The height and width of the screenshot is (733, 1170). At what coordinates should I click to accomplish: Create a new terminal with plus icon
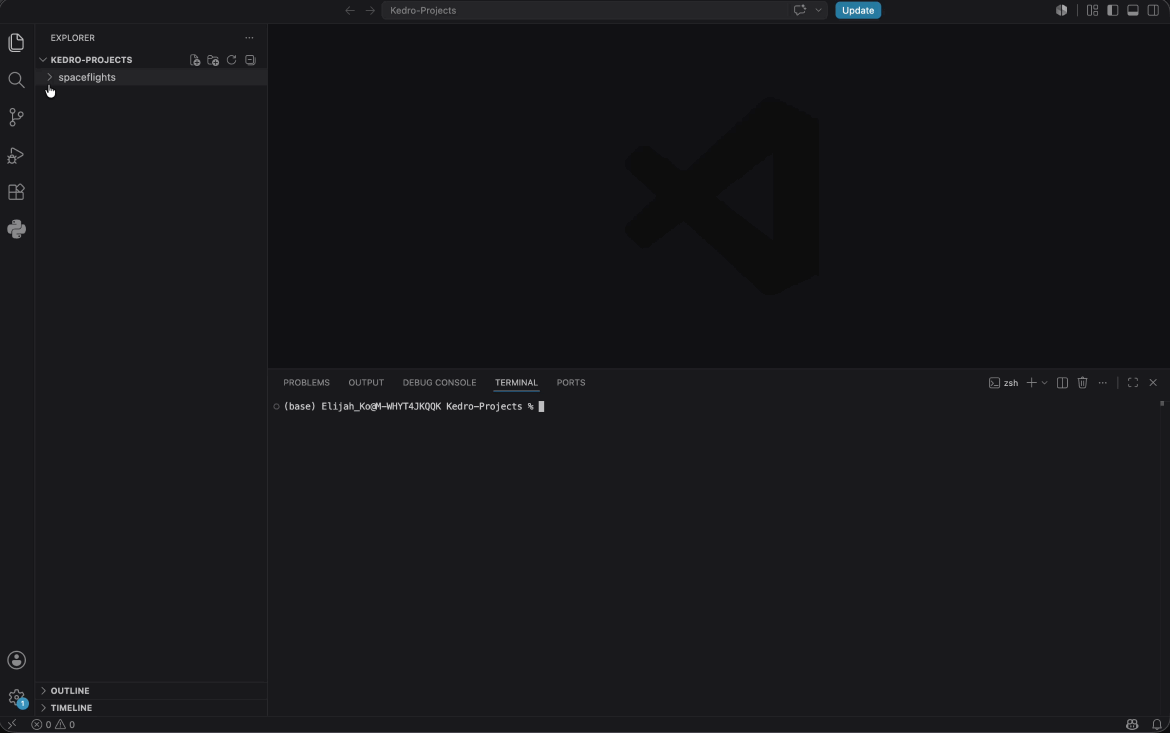pyautogui.click(x=1031, y=383)
